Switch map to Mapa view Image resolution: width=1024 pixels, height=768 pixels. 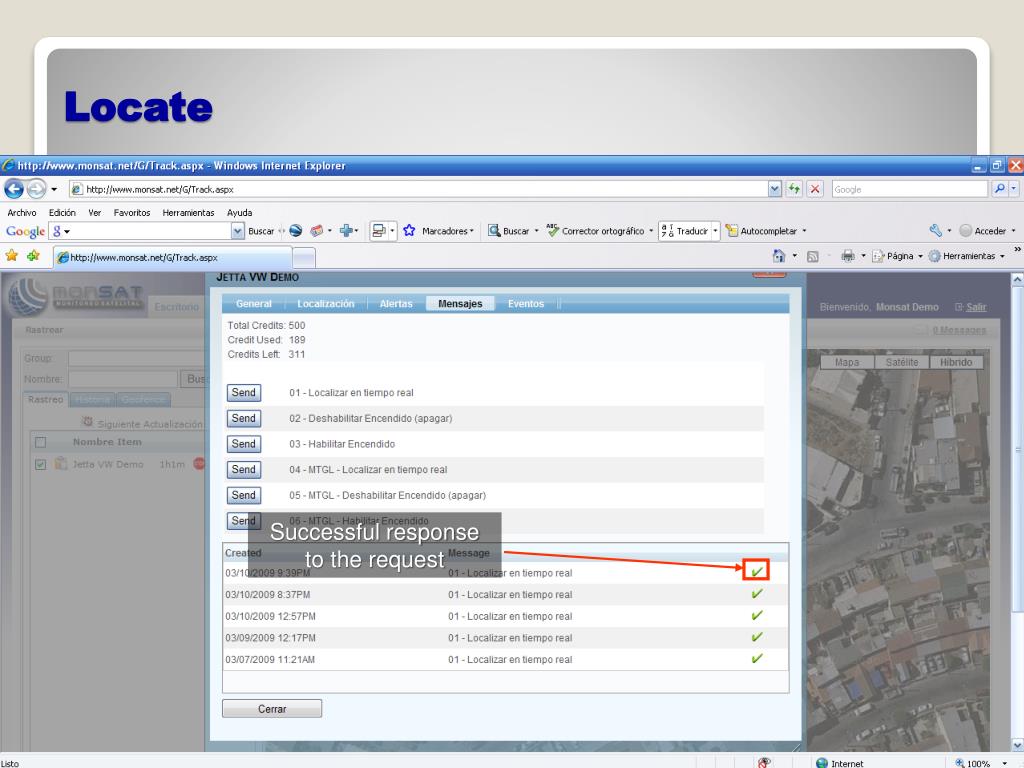pos(847,362)
